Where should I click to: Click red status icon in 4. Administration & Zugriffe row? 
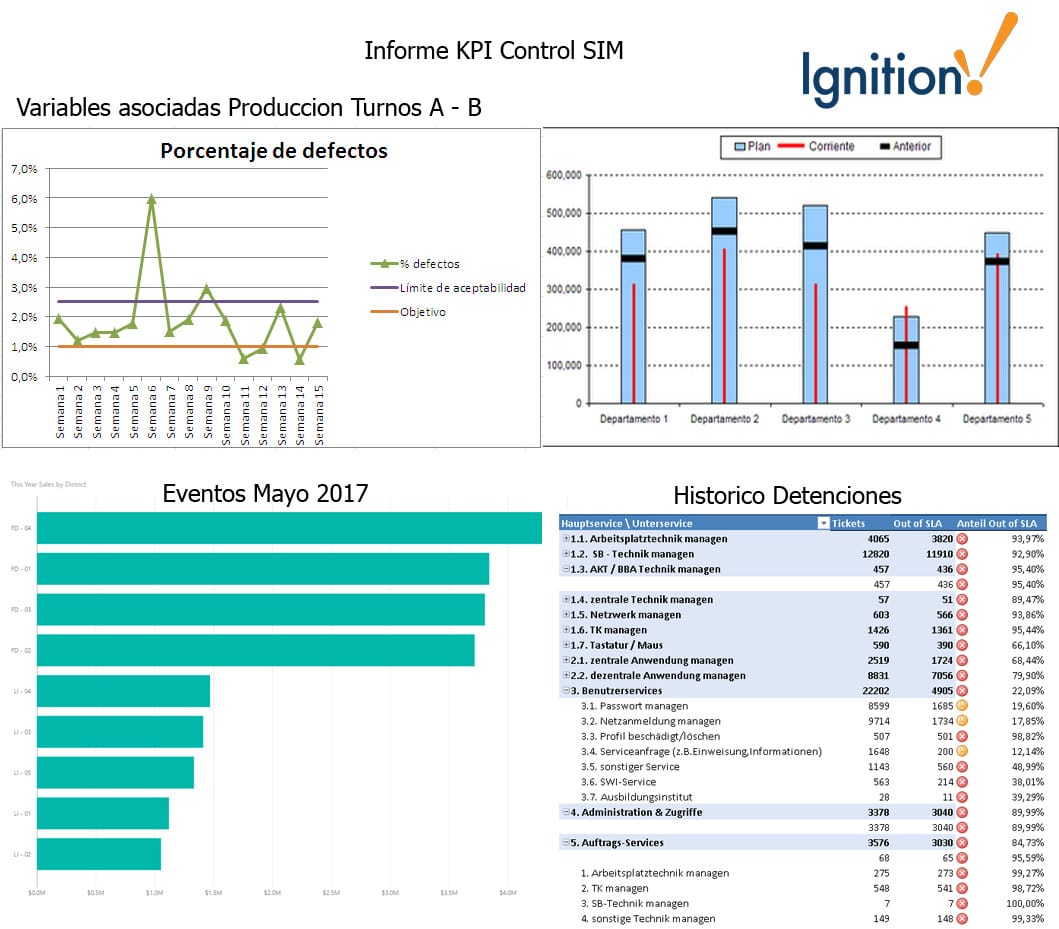(962, 812)
